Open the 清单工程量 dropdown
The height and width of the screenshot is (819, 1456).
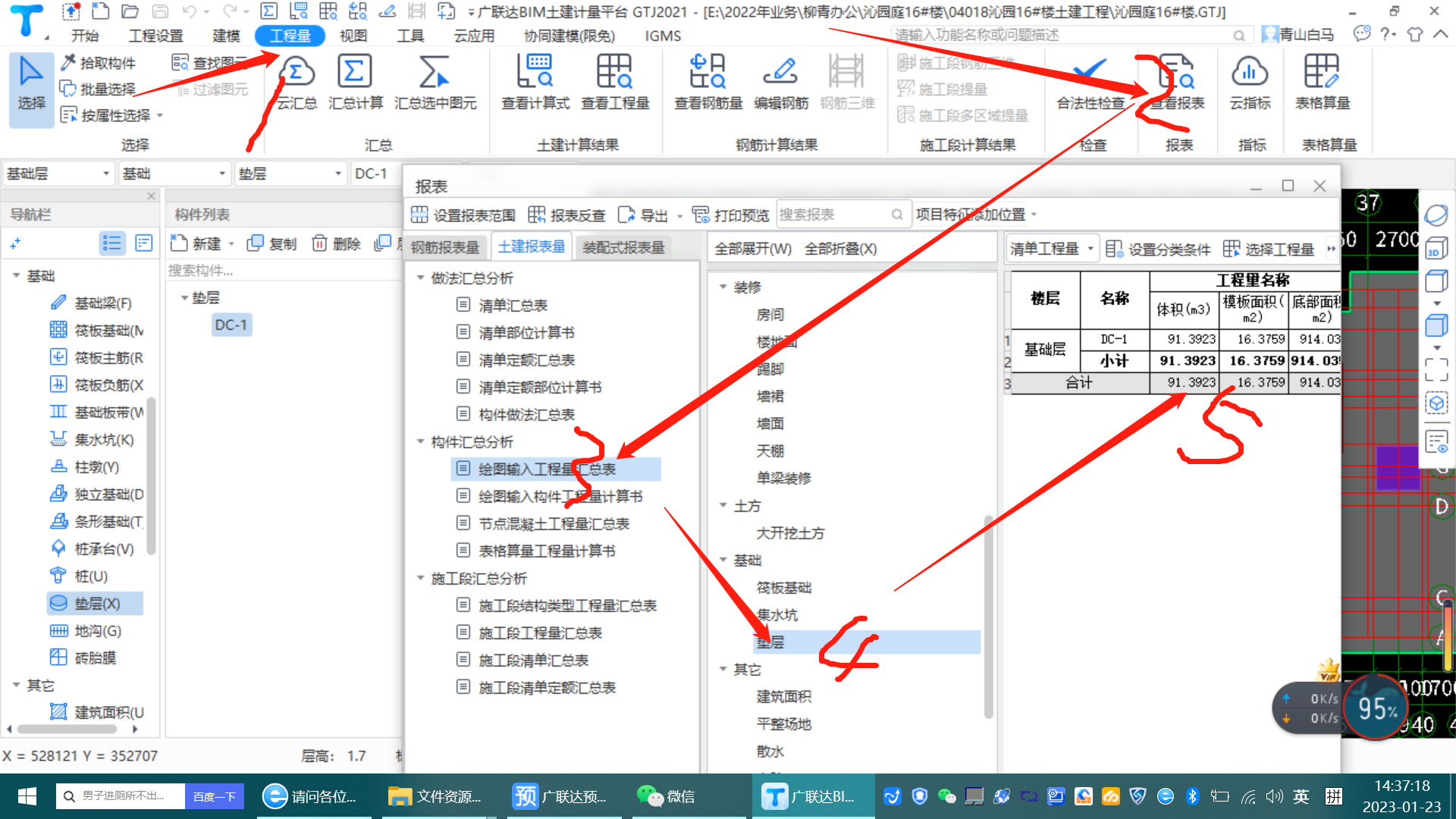pyautogui.click(x=1090, y=249)
